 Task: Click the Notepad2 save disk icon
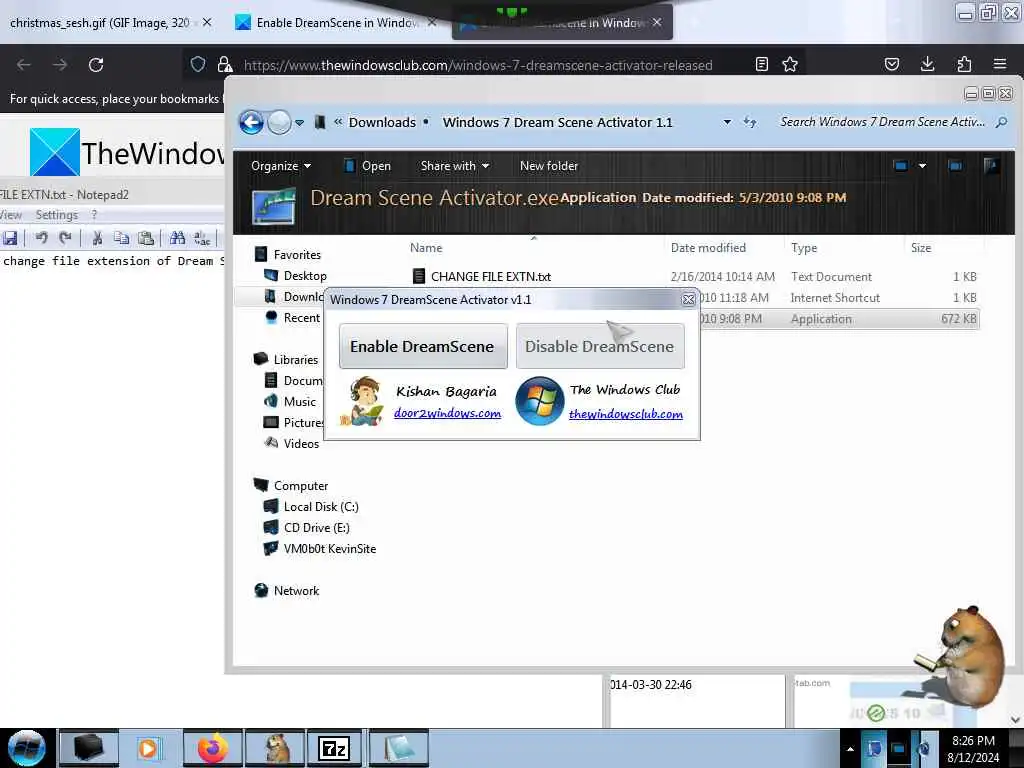pos(9,238)
